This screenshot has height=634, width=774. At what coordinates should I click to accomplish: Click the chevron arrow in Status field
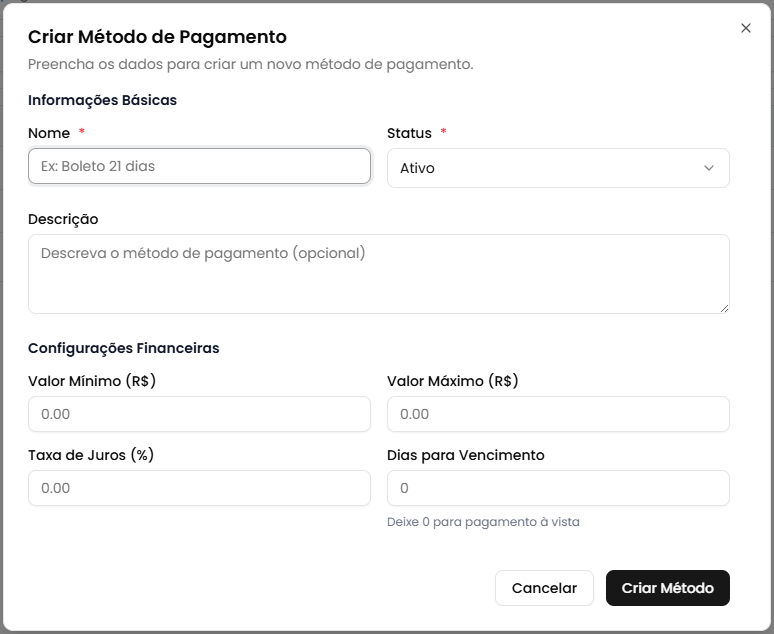709,168
